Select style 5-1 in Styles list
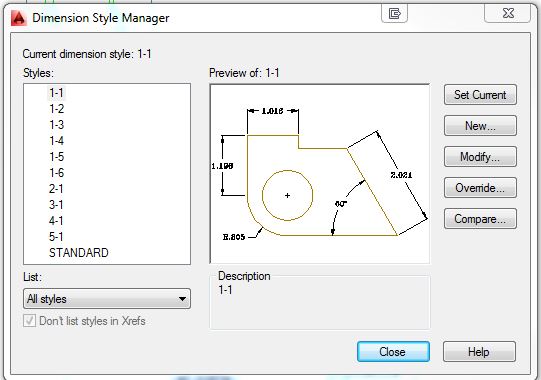 pyautogui.click(x=56, y=237)
